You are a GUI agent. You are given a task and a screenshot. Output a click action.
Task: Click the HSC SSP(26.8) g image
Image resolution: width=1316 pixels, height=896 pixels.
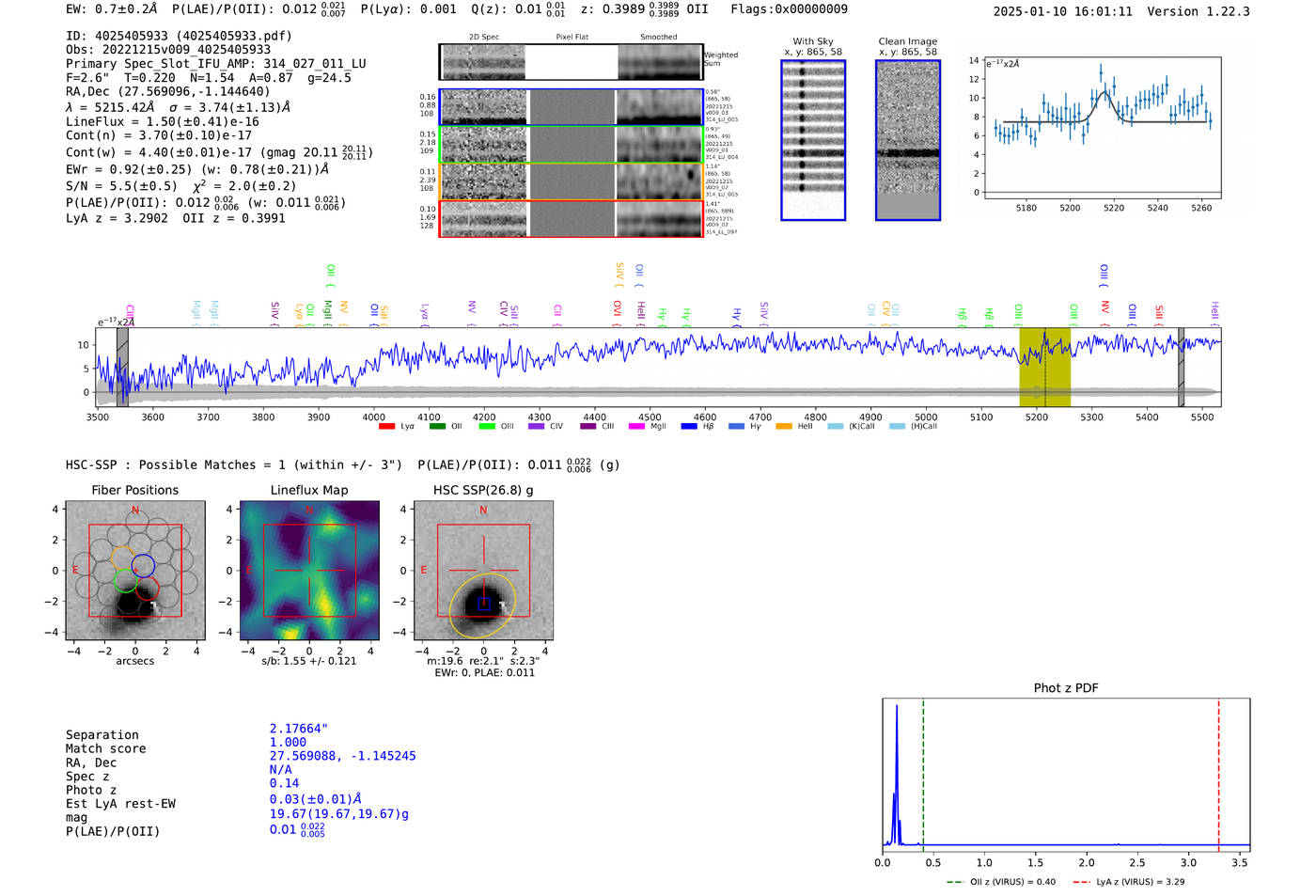[483, 571]
